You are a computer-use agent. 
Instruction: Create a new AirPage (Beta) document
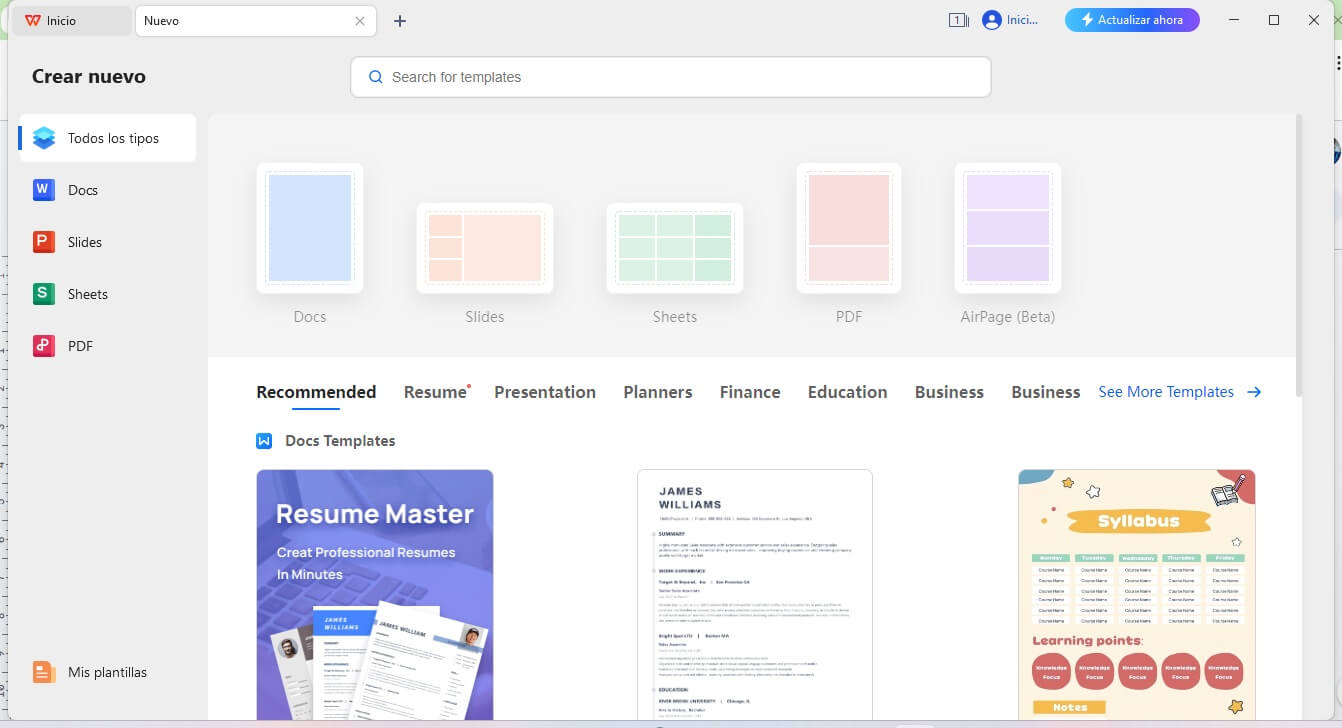(x=1007, y=228)
